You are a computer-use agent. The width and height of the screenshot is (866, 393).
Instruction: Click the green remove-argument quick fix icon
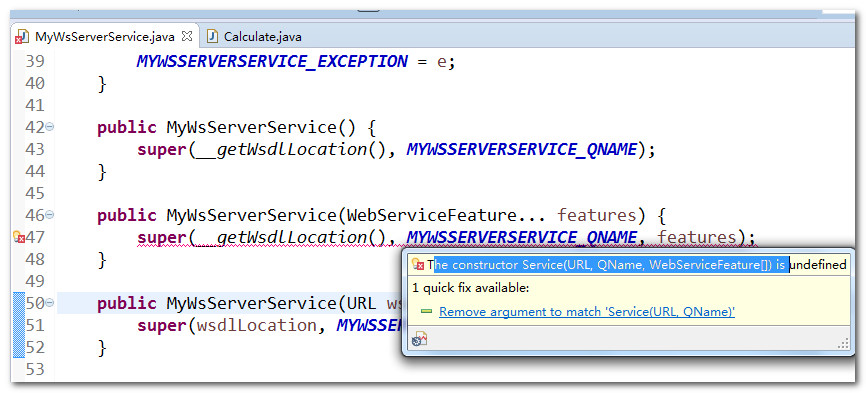(426, 312)
